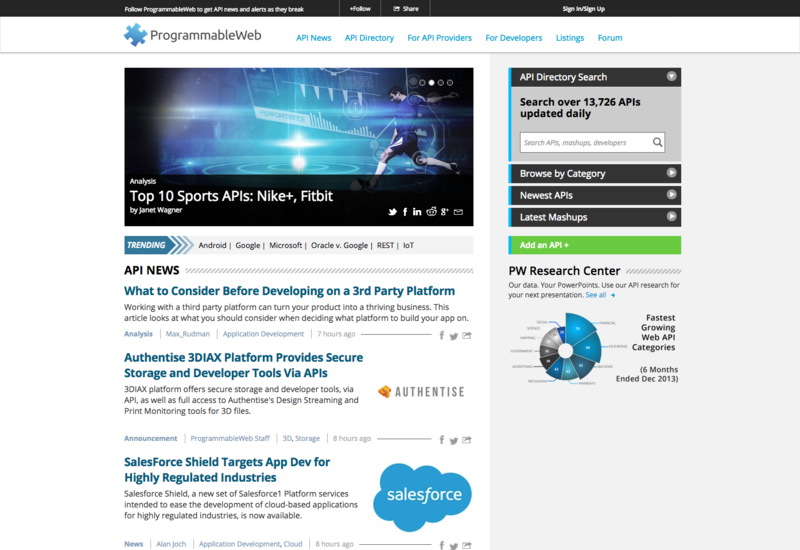This screenshot has height=550, width=800.
Task: Facebook icon for Authentise 3DIAX article
Action: pos(442,440)
